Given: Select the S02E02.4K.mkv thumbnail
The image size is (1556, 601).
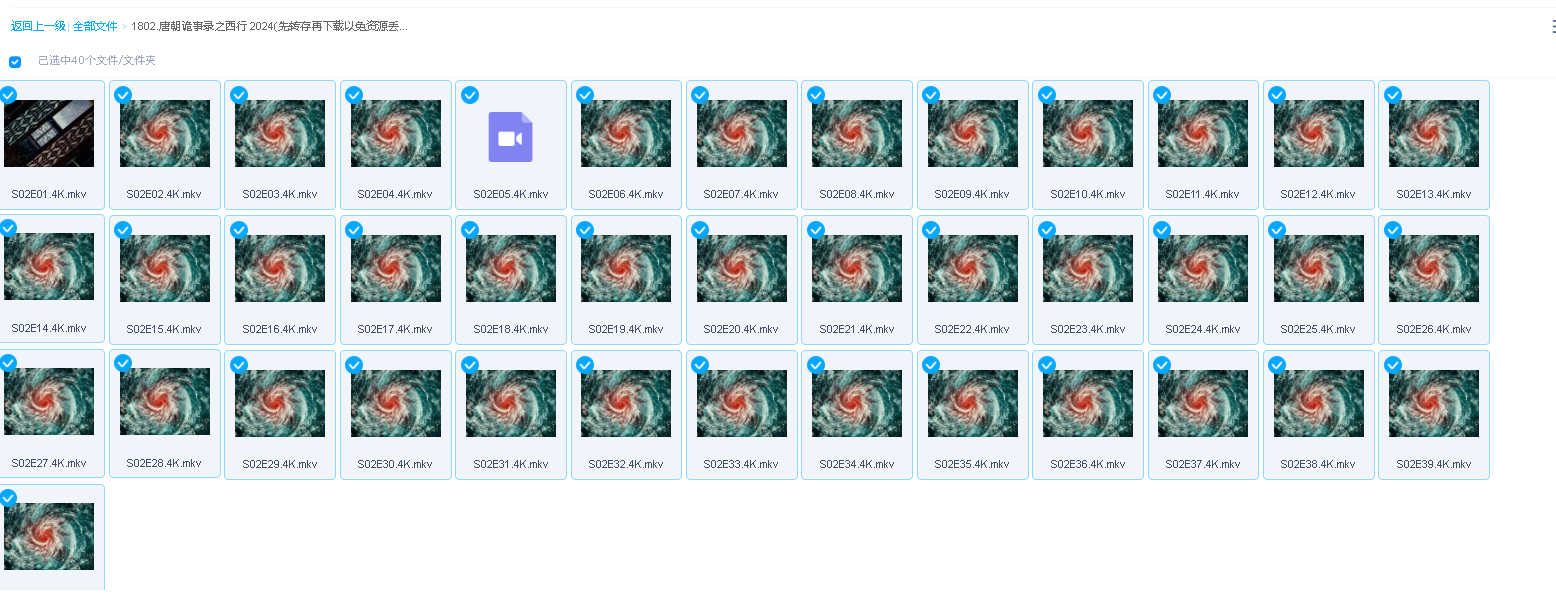Looking at the screenshot, I should point(165,133).
